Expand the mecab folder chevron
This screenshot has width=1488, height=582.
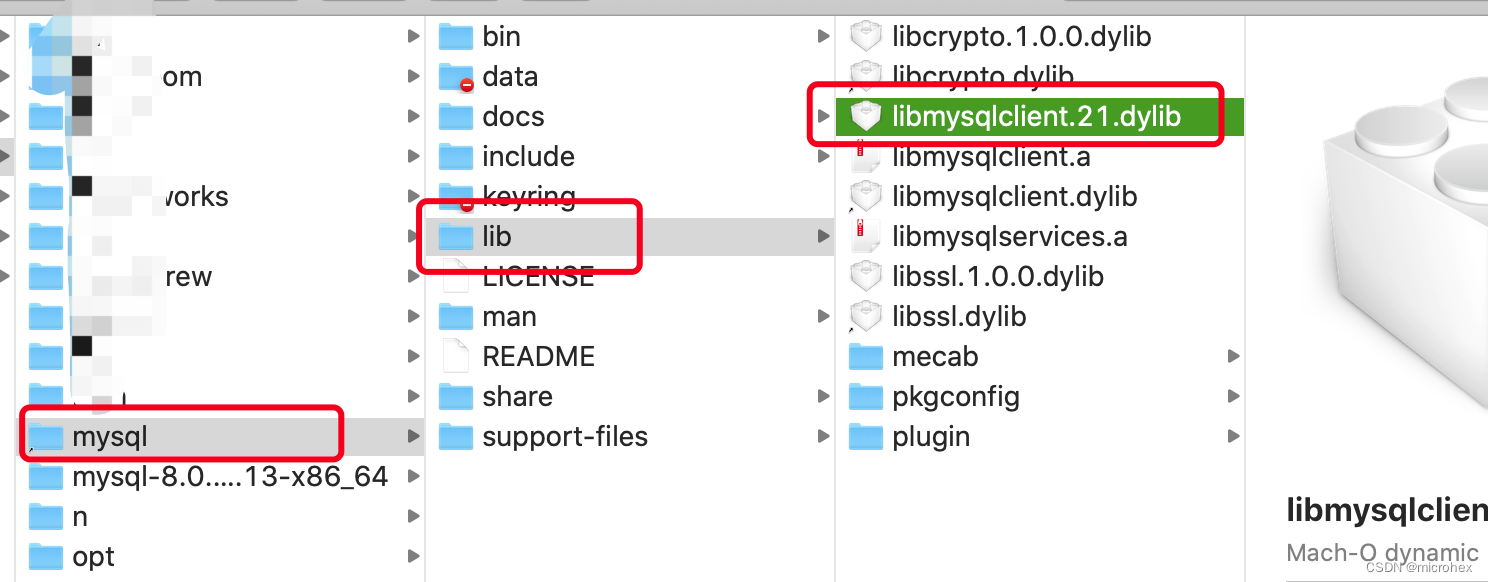pyautogui.click(x=1233, y=356)
